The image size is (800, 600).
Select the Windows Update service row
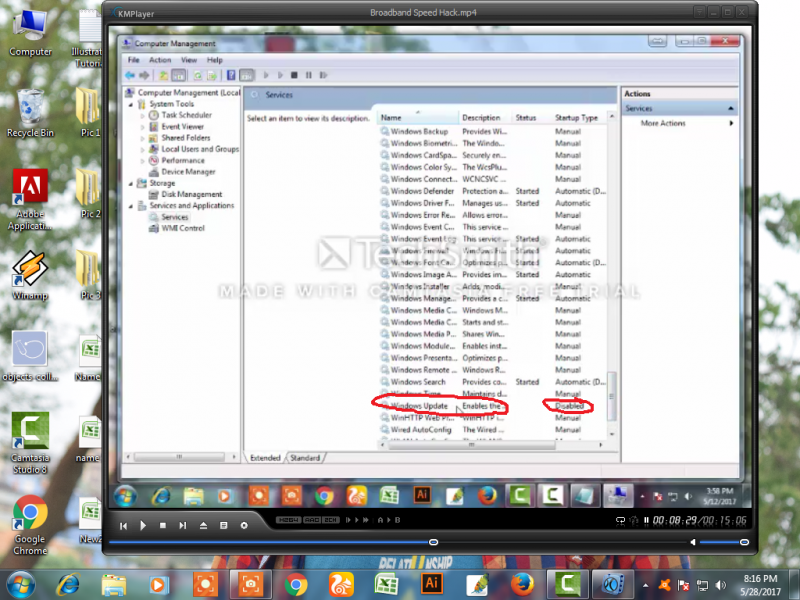point(493,406)
